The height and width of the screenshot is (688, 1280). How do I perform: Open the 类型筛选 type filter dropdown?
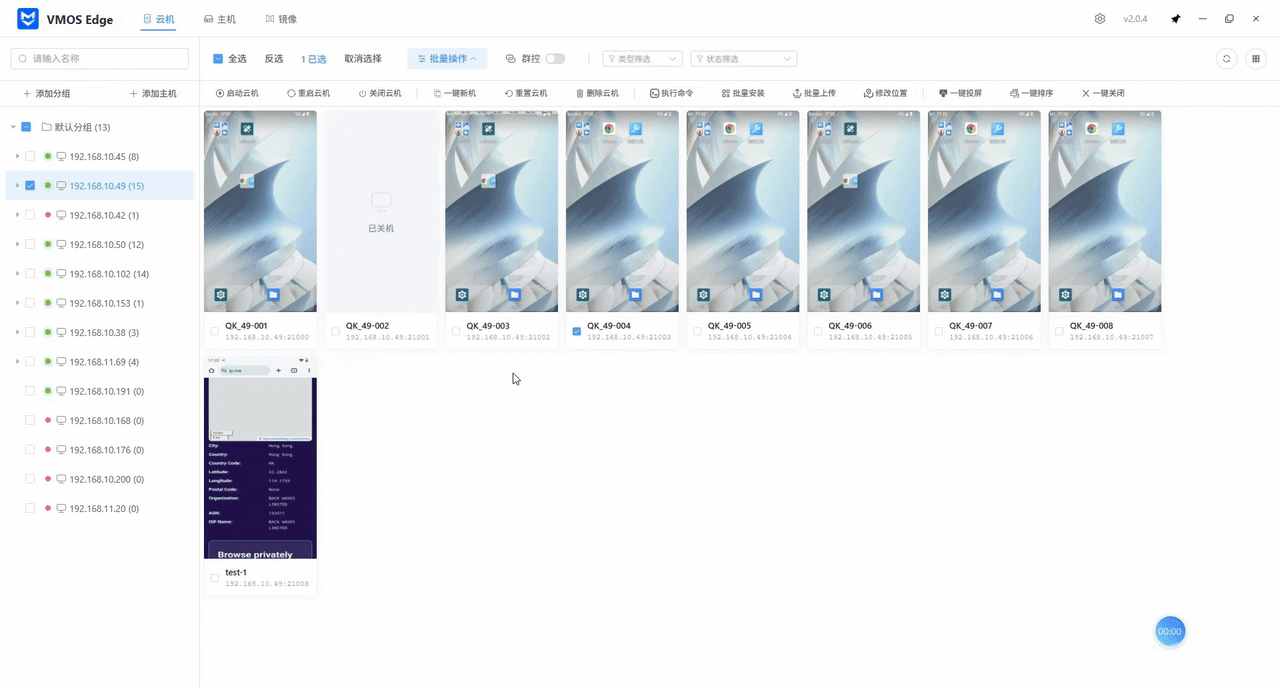642,59
